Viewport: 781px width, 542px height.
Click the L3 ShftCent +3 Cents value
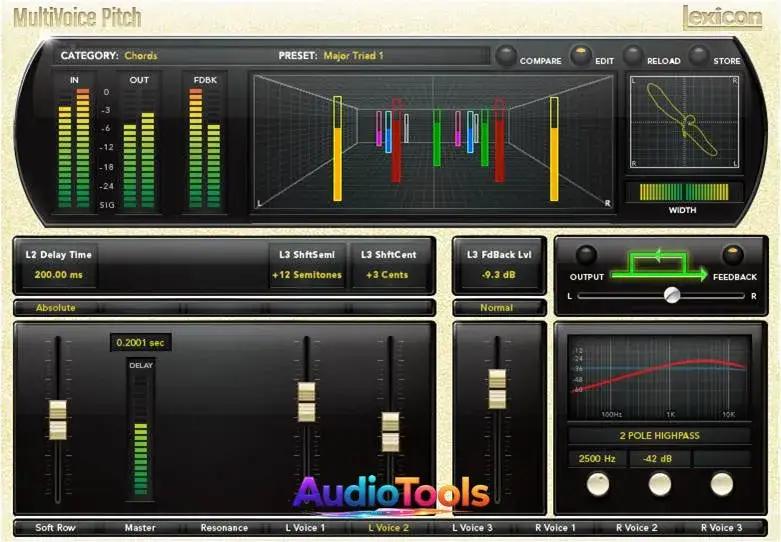coord(387,274)
